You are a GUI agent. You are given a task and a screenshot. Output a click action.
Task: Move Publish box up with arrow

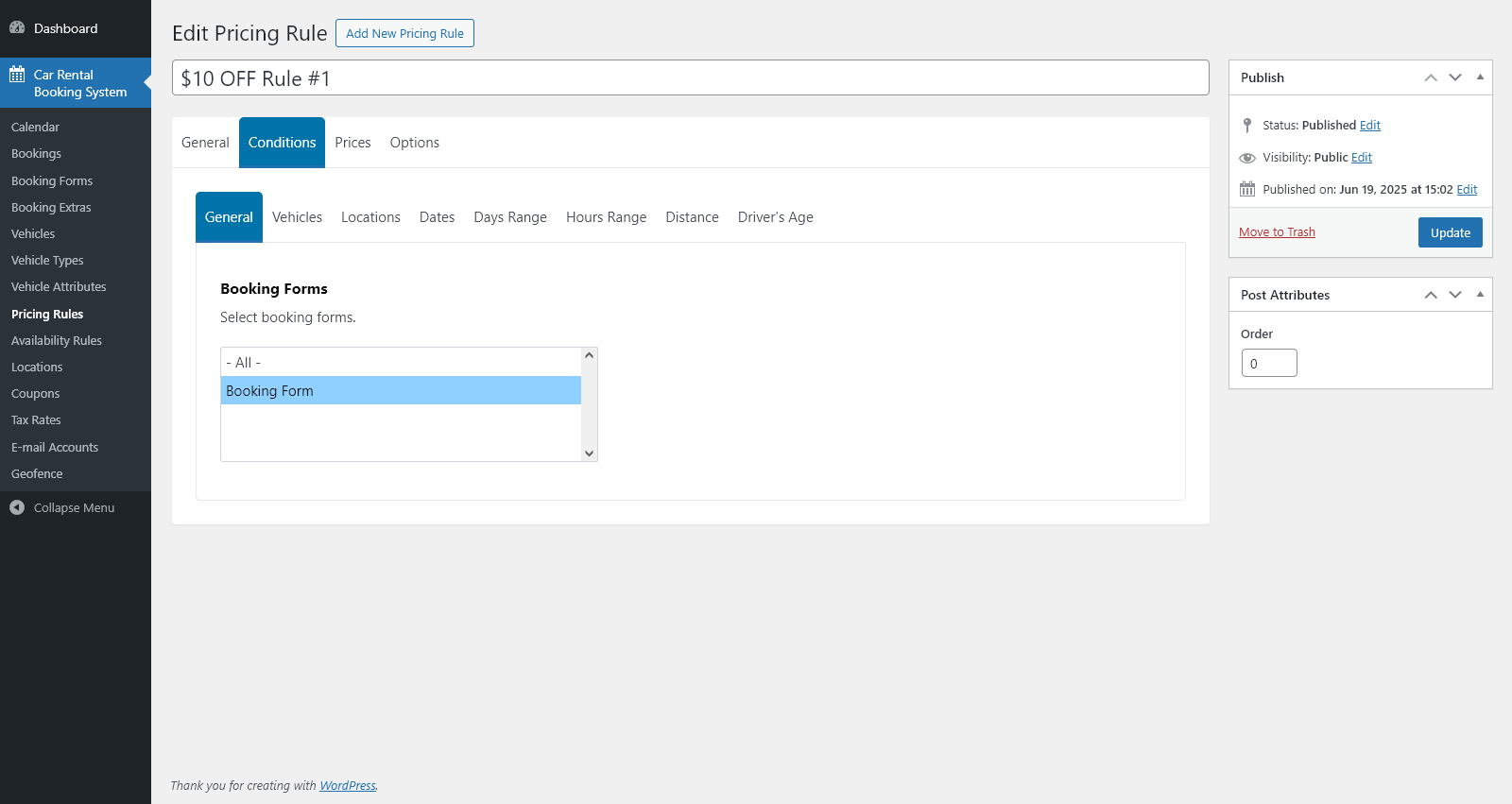(x=1431, y=77)
